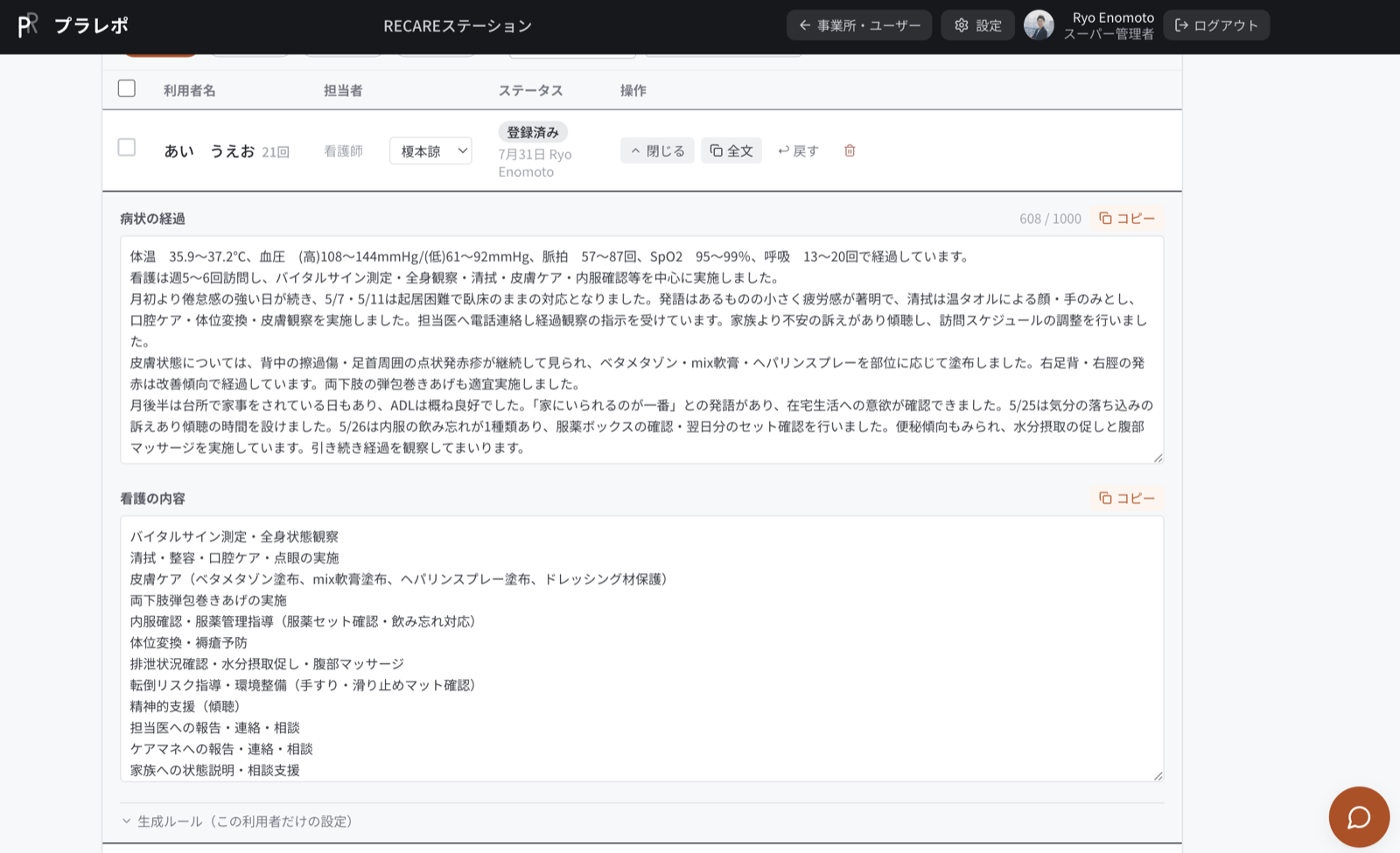Copy full text with 全文 button
The image size is (1400, 853).
point(731,150)
